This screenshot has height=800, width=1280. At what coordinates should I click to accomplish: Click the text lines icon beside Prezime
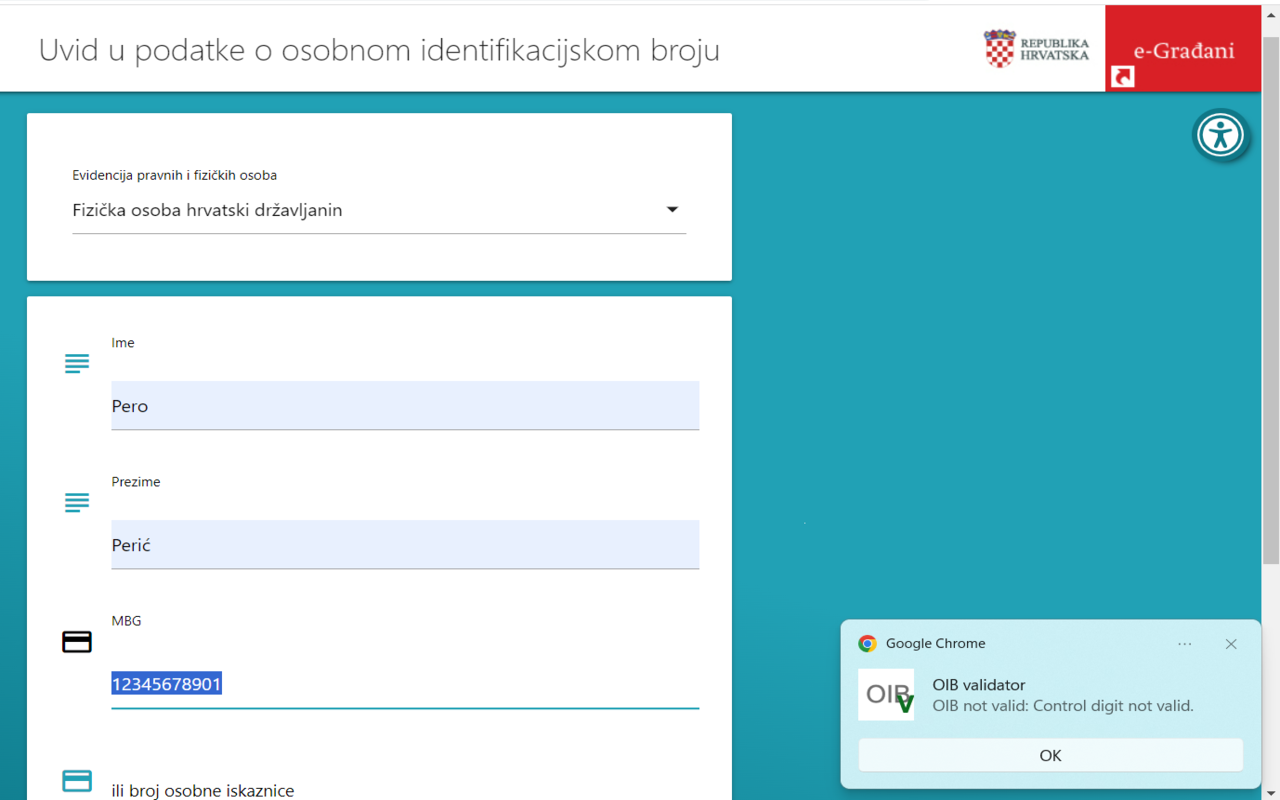pos(77,503)
